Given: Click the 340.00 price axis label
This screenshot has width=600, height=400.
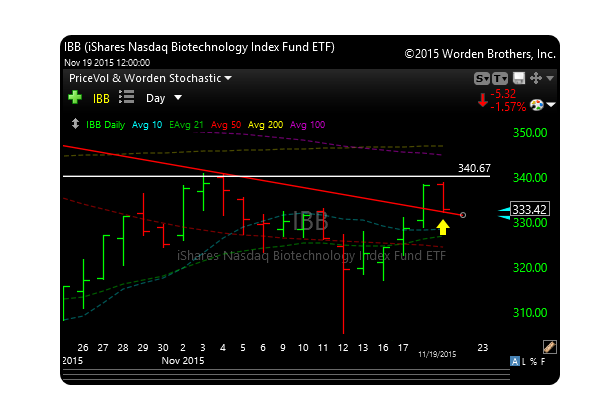Looking at the screenshot, I should [530, 178].
